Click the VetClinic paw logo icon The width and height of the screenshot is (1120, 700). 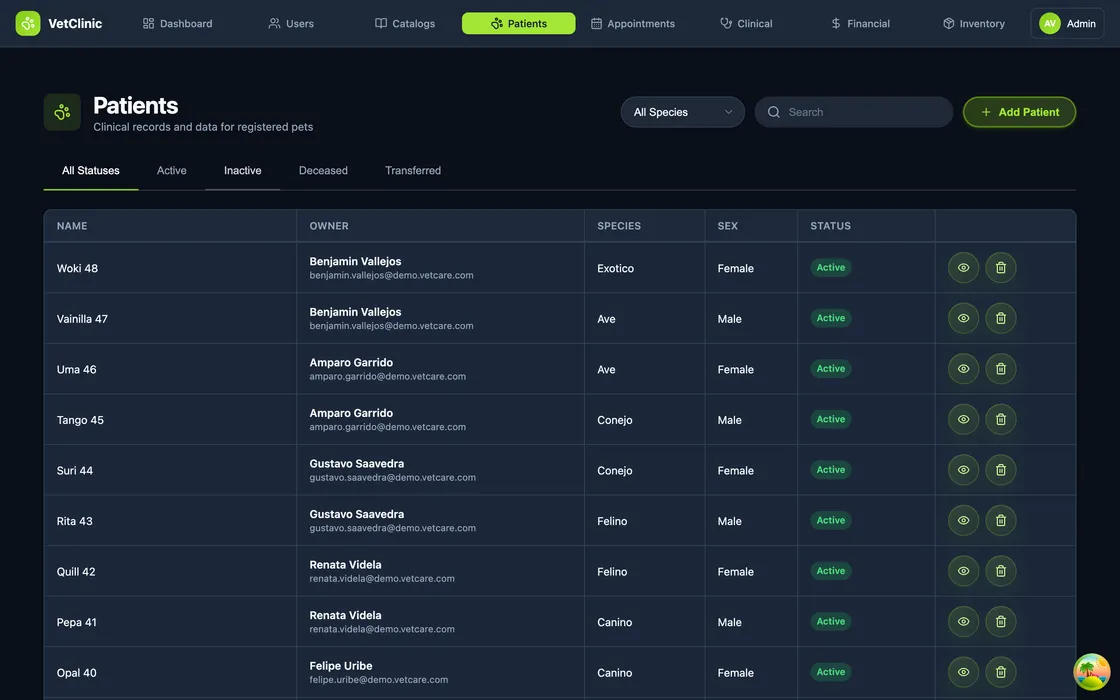[28, 23]
